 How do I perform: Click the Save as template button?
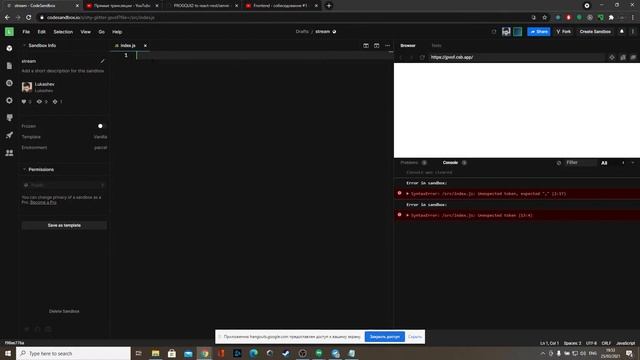pos(64,225)
